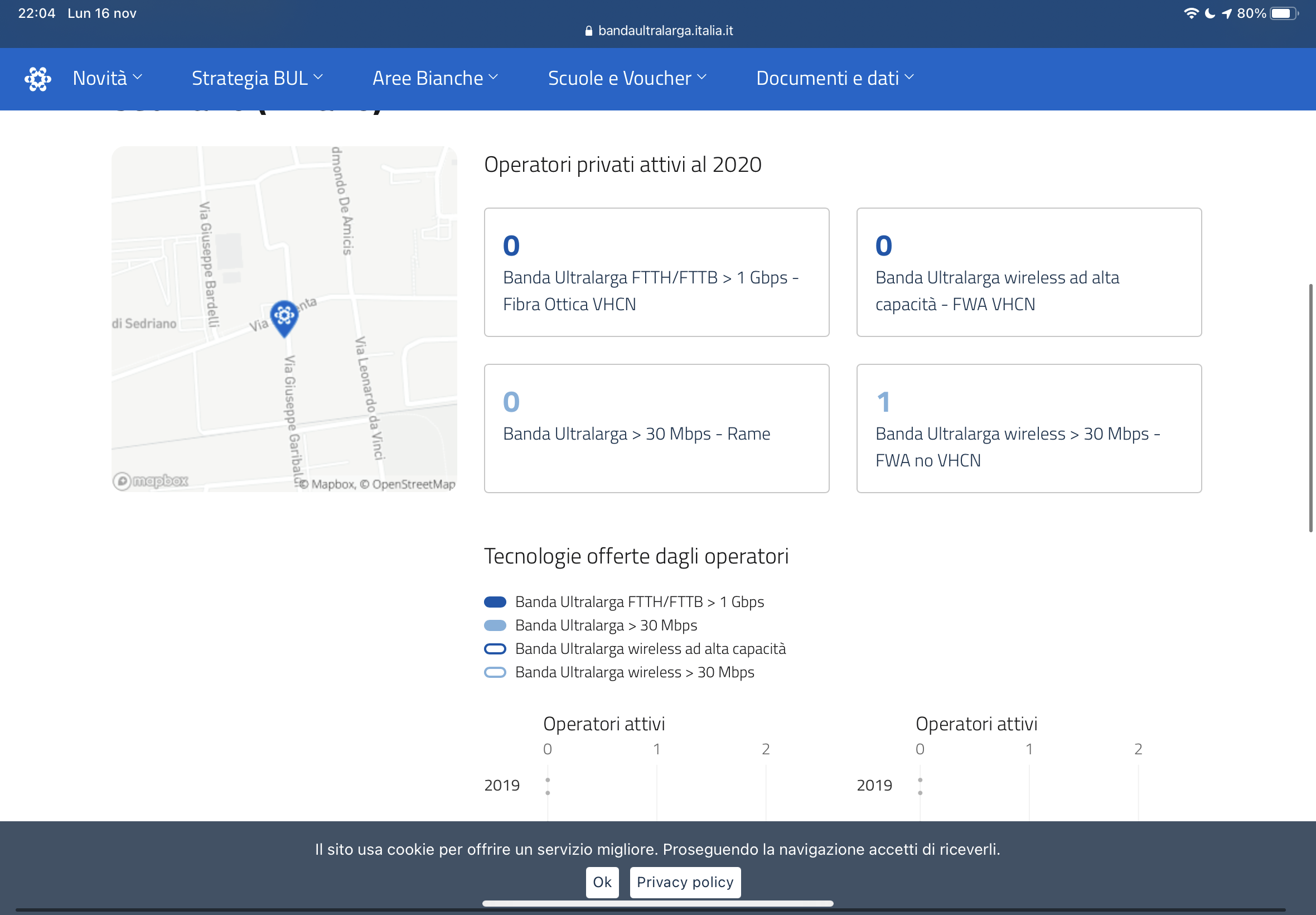The image size is (1316, 915).
Task: Tap the location services arrow icon
Action: 1227,13
